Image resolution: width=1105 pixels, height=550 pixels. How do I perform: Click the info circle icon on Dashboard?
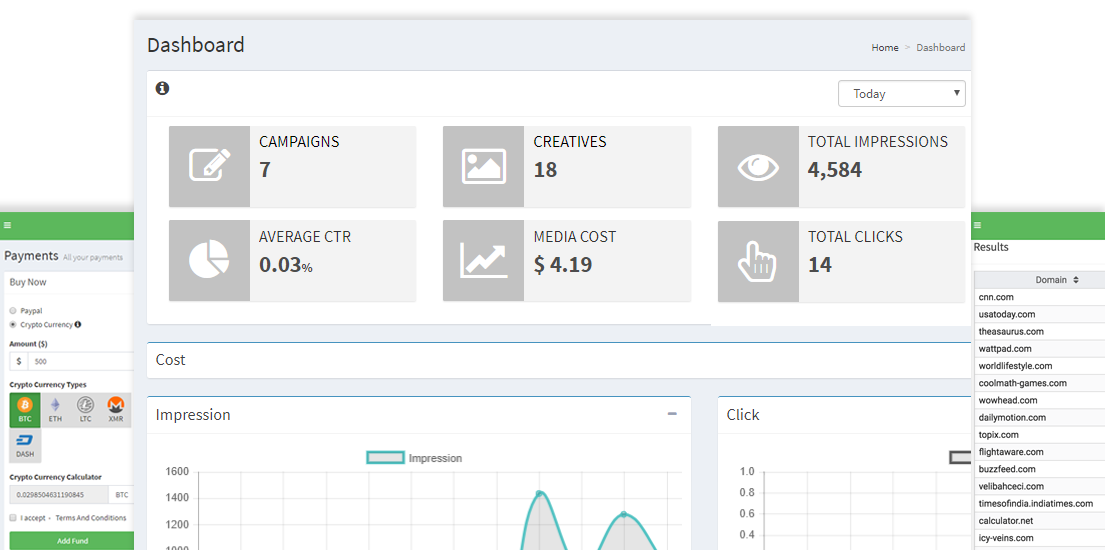(162, 88)
